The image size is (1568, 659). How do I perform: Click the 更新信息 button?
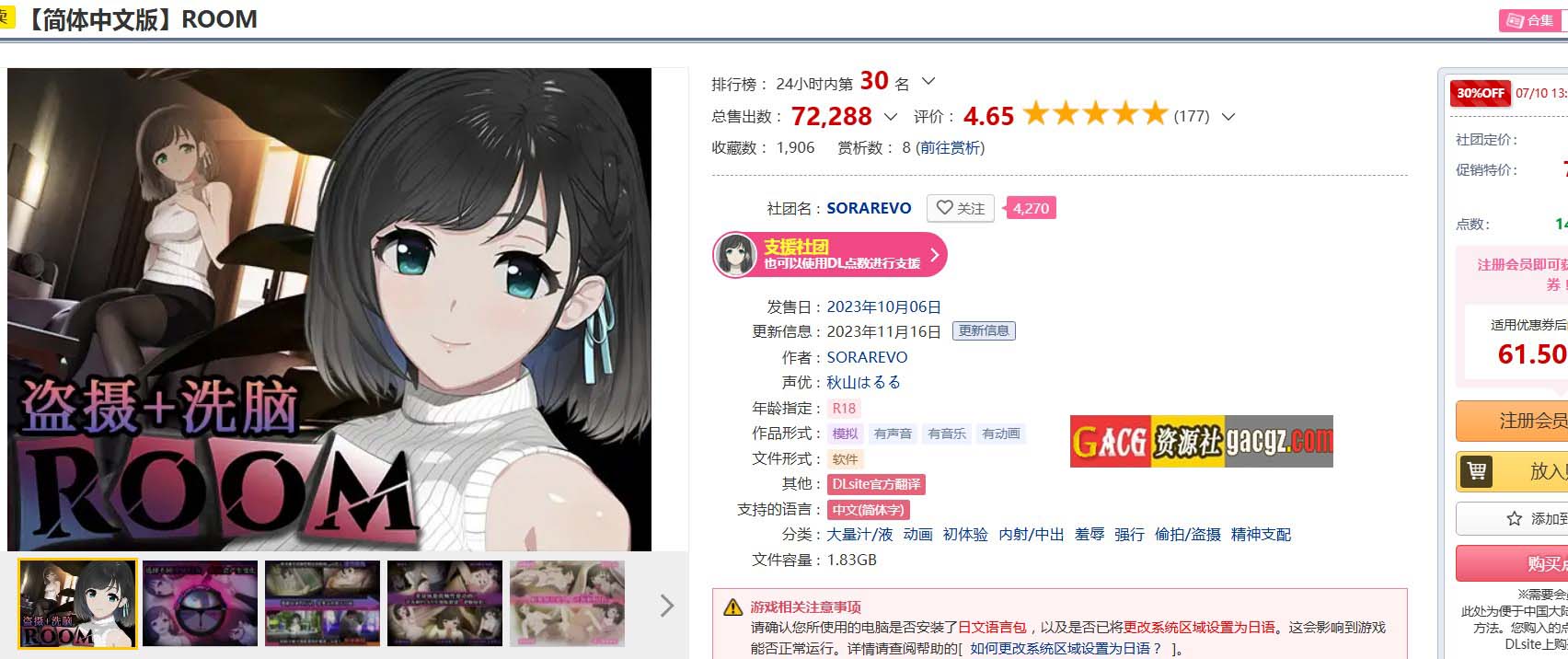984,330
